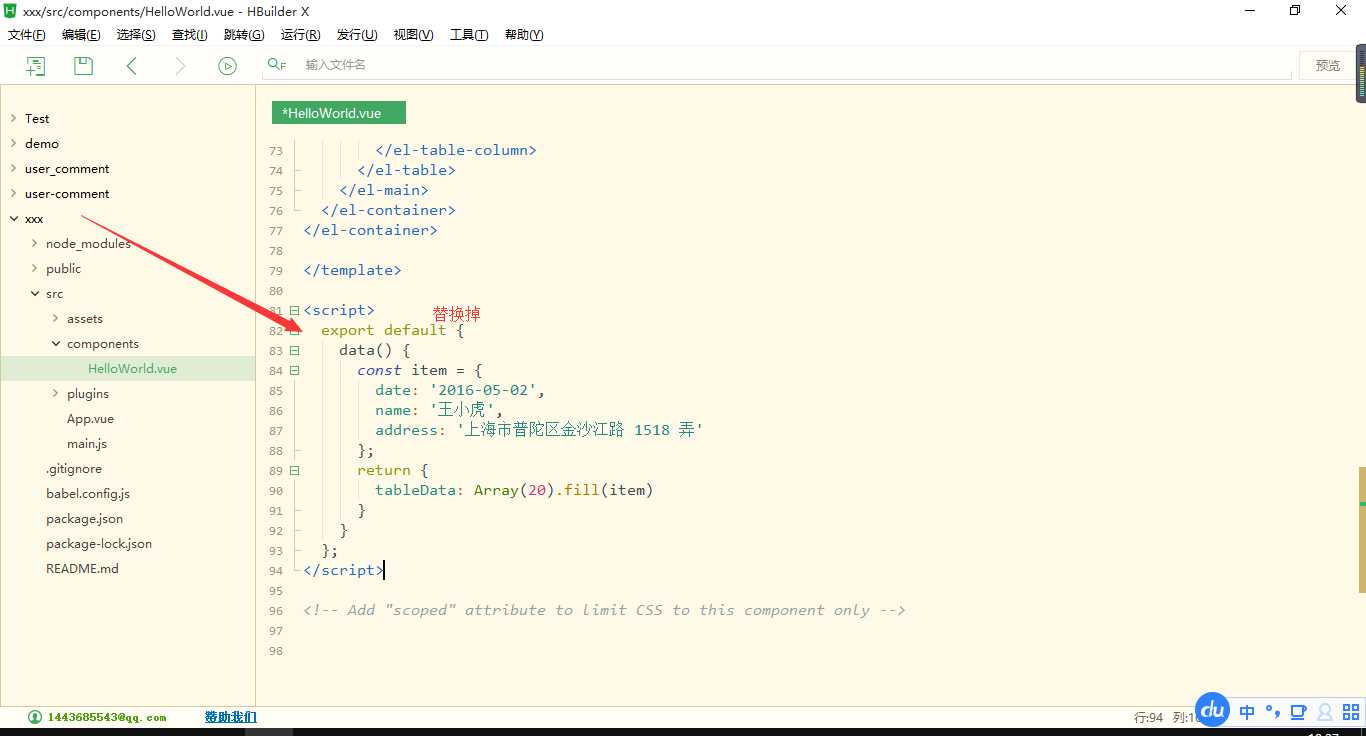Expand the user_comment project
This screenshot has width=1366, height=736.
[x=13, y=168]
